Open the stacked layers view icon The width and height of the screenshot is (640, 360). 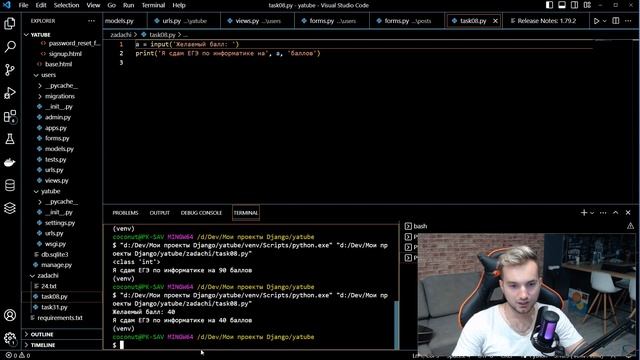click(10, 208)
